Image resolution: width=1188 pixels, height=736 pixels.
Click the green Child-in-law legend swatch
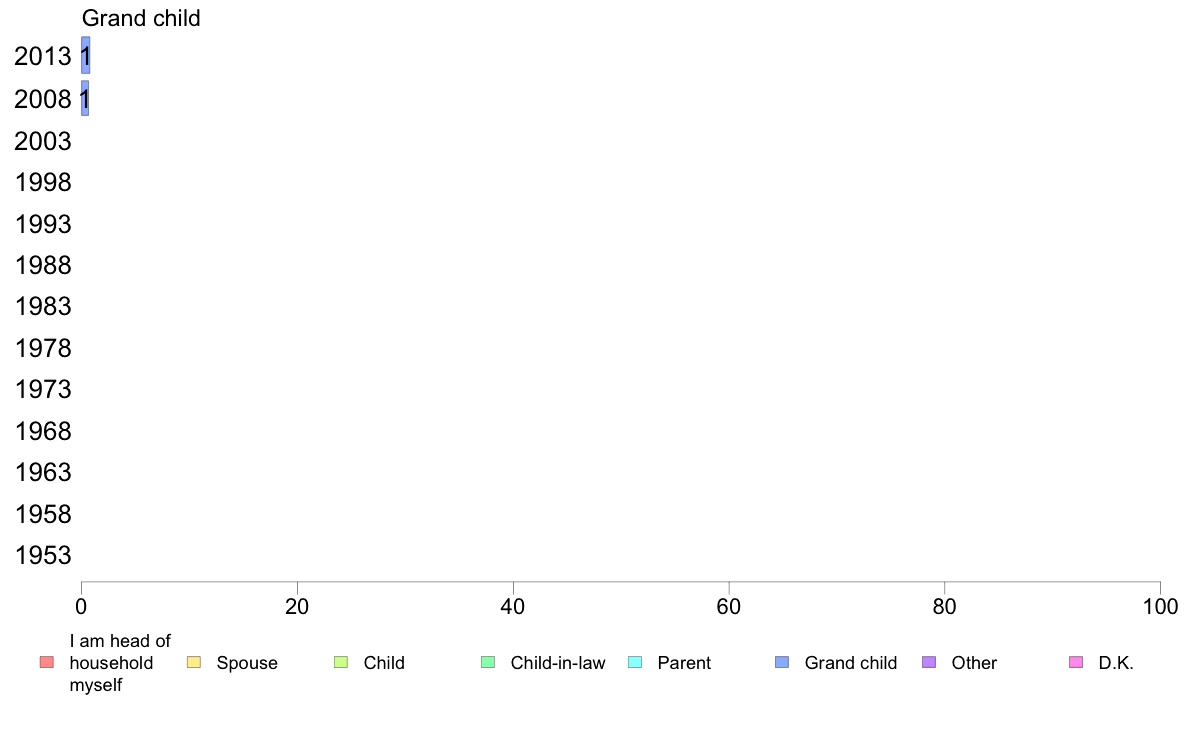pos(488,662)
